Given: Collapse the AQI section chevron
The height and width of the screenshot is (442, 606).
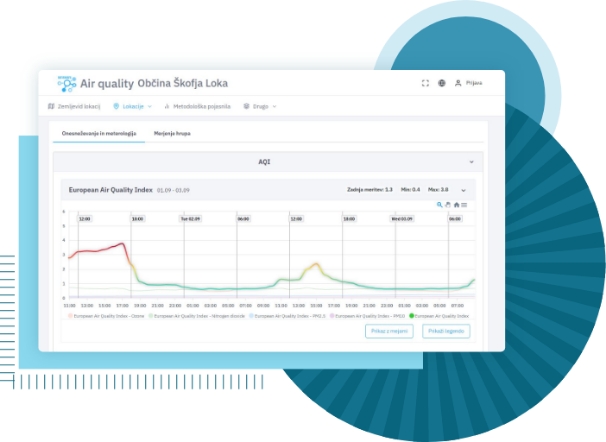Looking at the screenshot, I should pyautogui.click(x=470, y=161).
